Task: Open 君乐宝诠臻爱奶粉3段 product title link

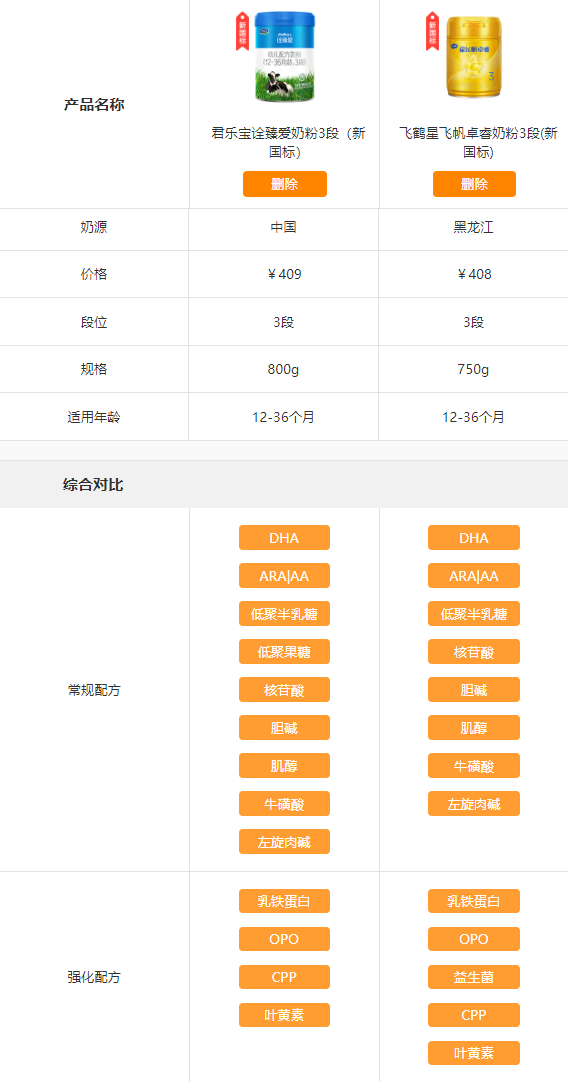Action: pos(288,142)
